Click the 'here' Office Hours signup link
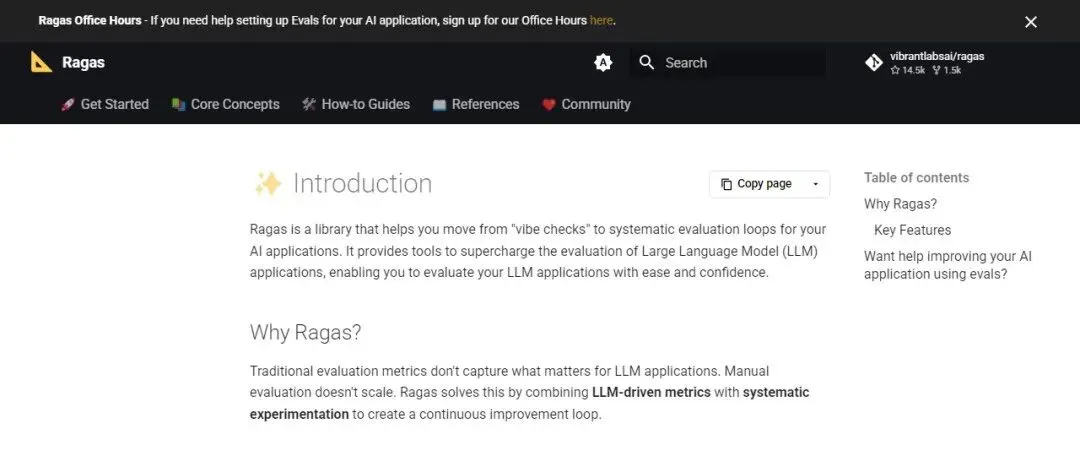The height and width of the screenshot is (450, 1080). 601,21
